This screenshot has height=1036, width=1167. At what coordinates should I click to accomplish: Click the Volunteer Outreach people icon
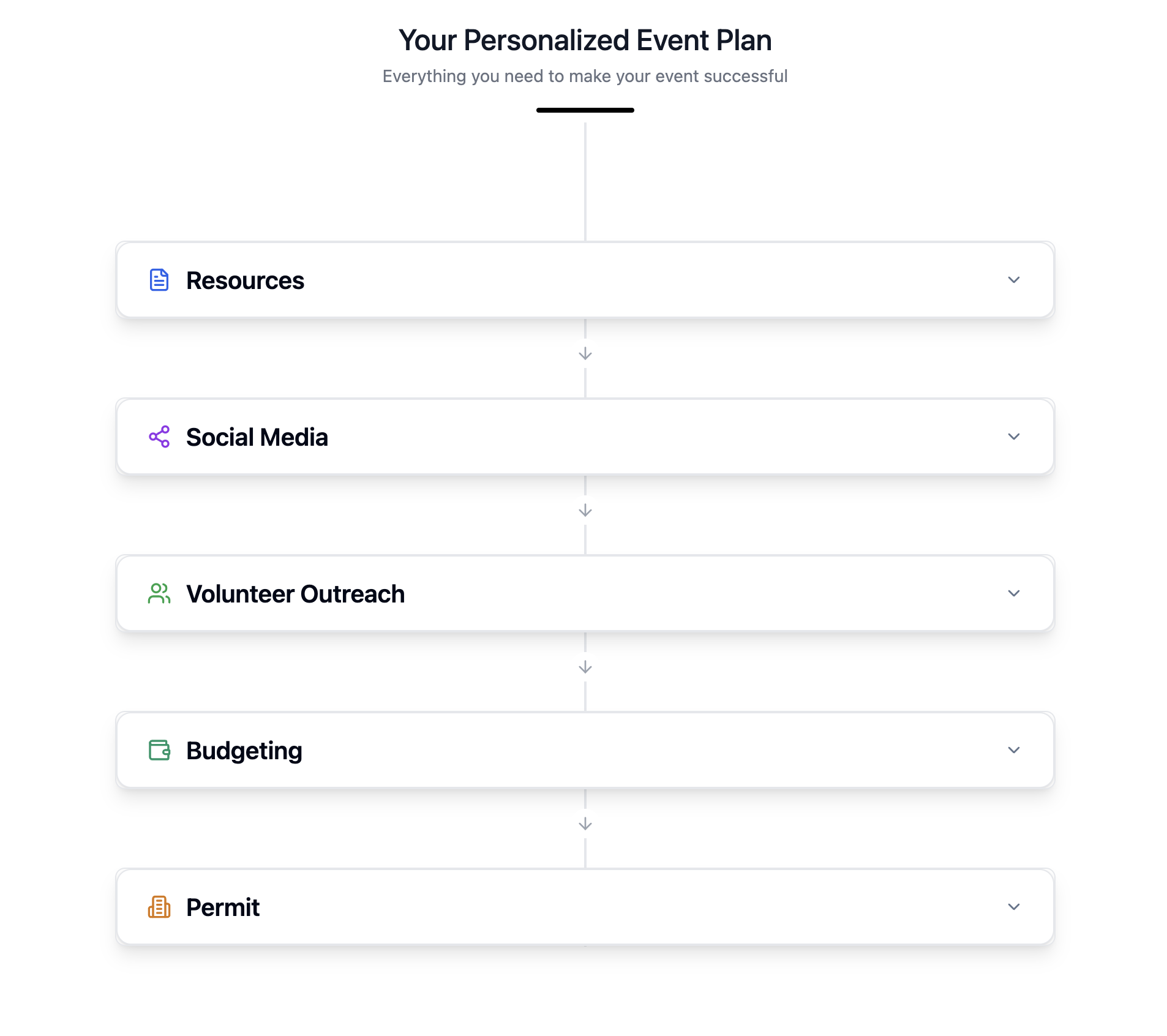coord(159,593)
